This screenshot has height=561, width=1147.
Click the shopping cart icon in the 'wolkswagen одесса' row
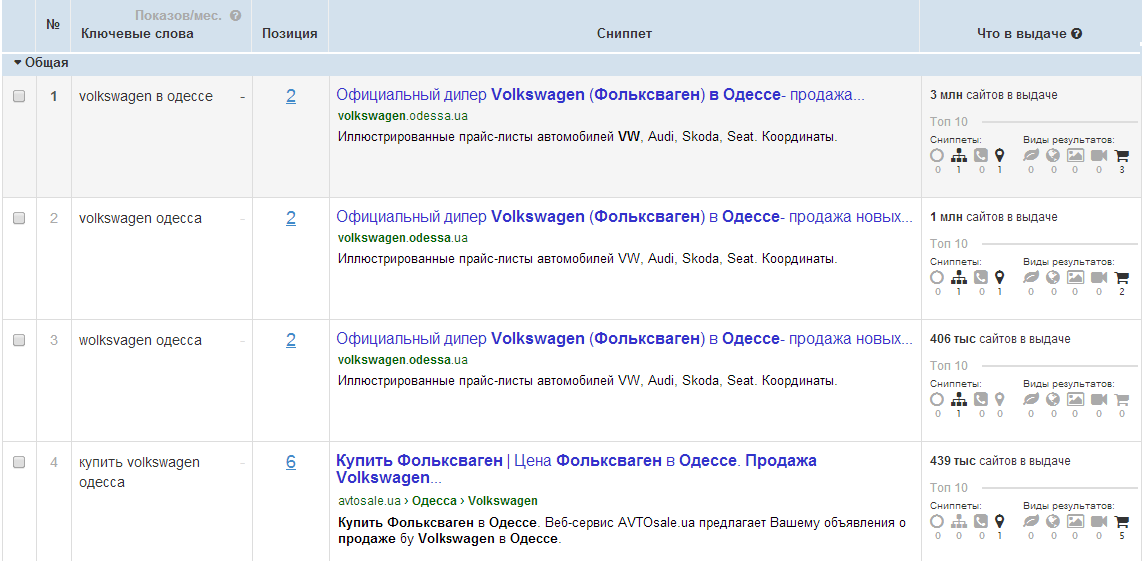pos(1121,400)
